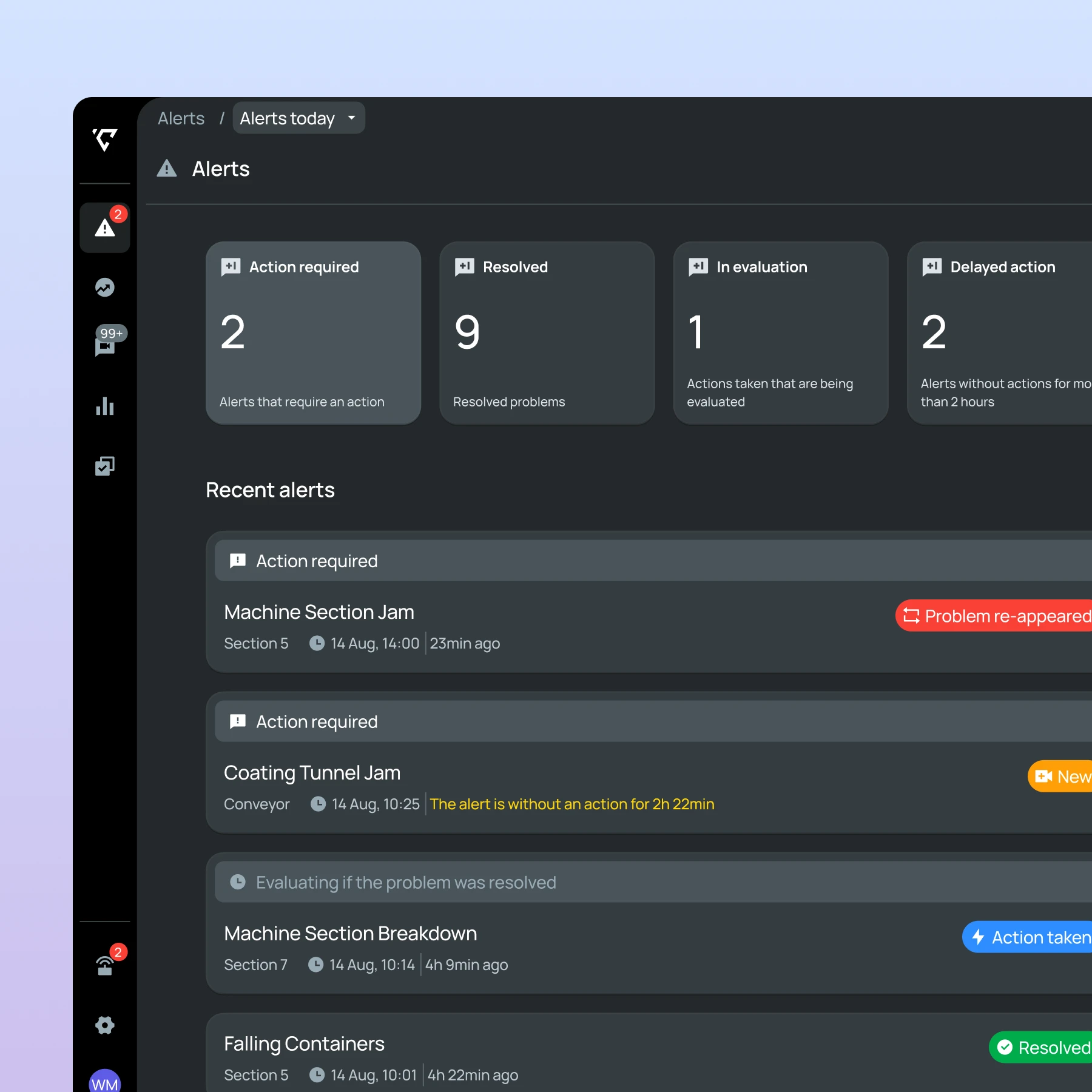Open the checklist tasks sidebar icon
Screen dimensions: 1092x1092
[104, 466]
